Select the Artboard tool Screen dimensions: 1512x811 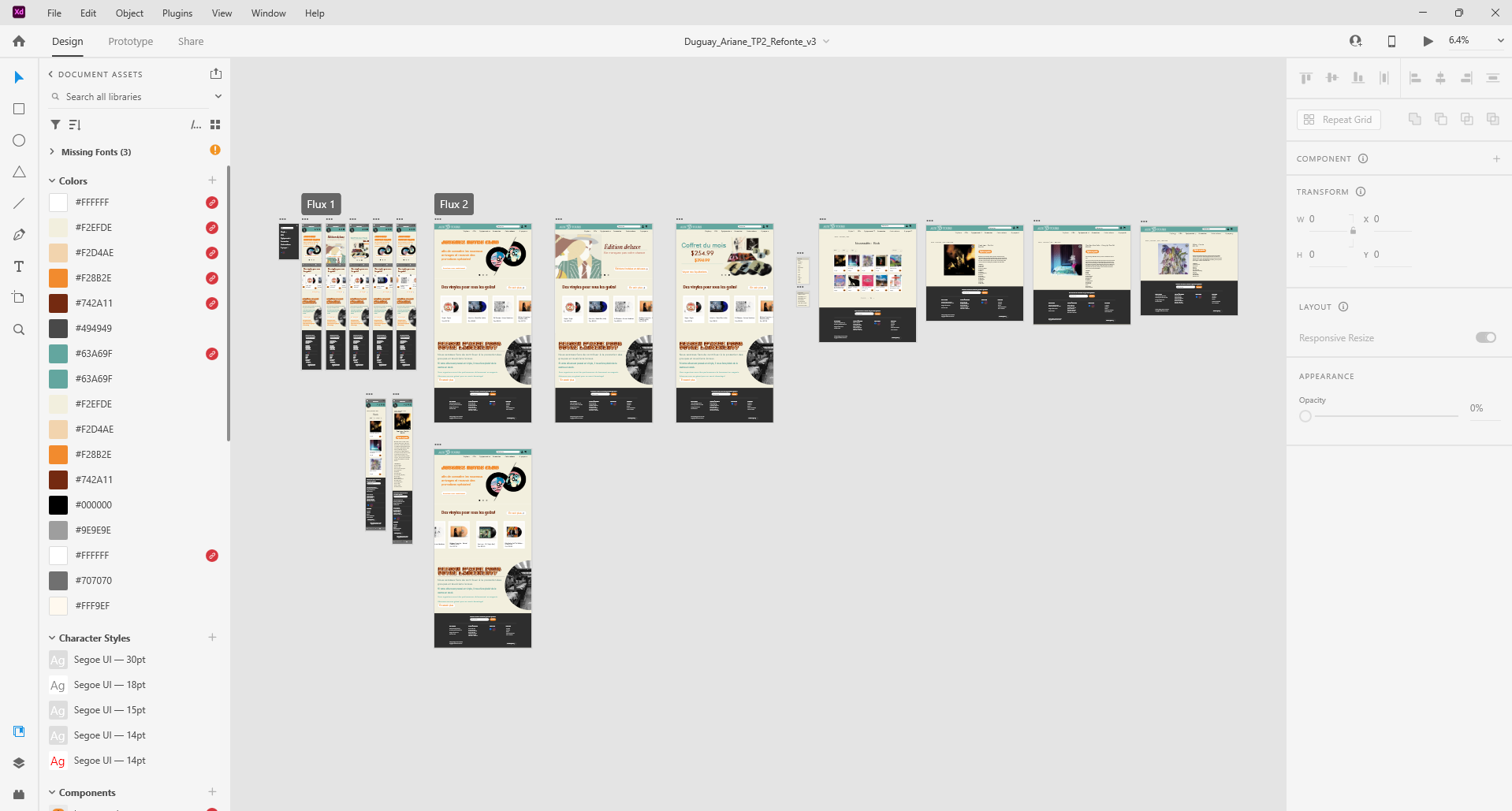point(19,298)
